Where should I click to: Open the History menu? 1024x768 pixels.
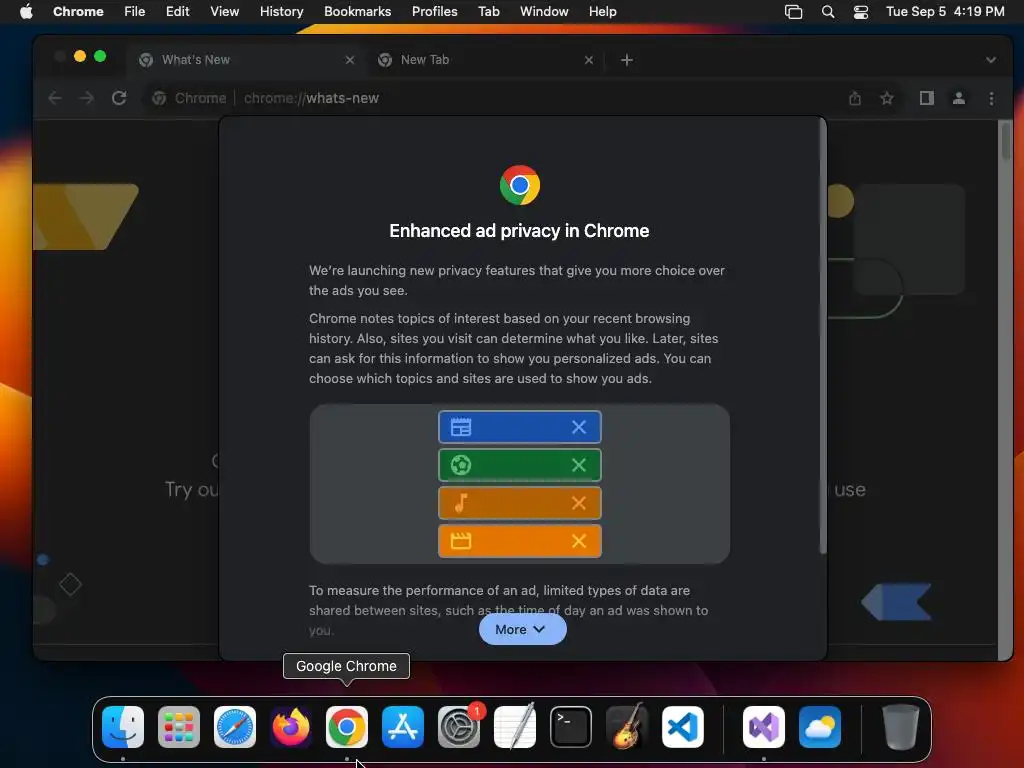pyautogui.click(x=281, y=12)
